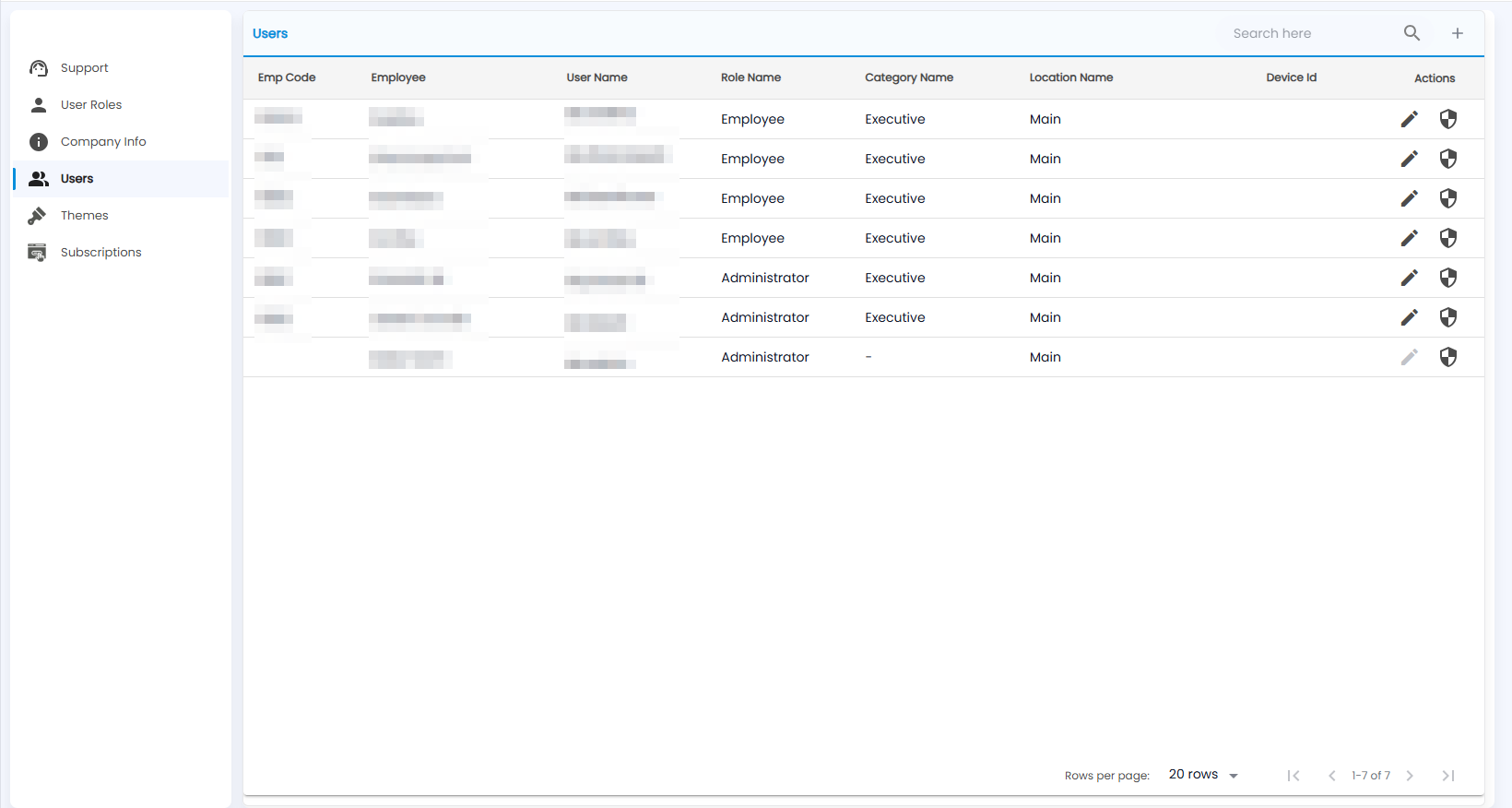Open User Roles in the sidebar
1512x808 pixels.
pos(91,105)
